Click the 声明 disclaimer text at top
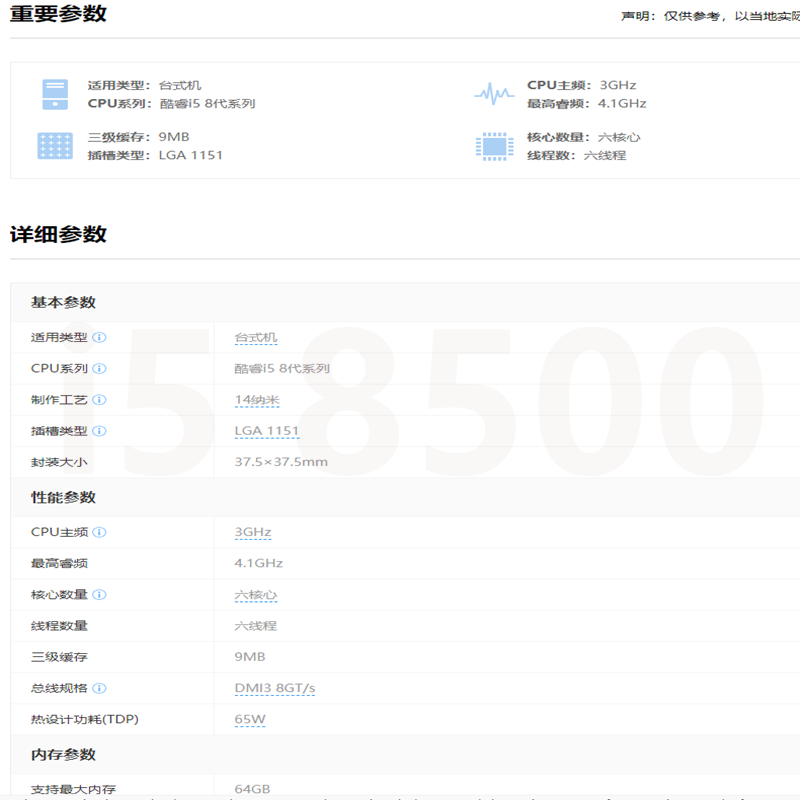This screenshot has height=800, width=800. click(710, 16)
